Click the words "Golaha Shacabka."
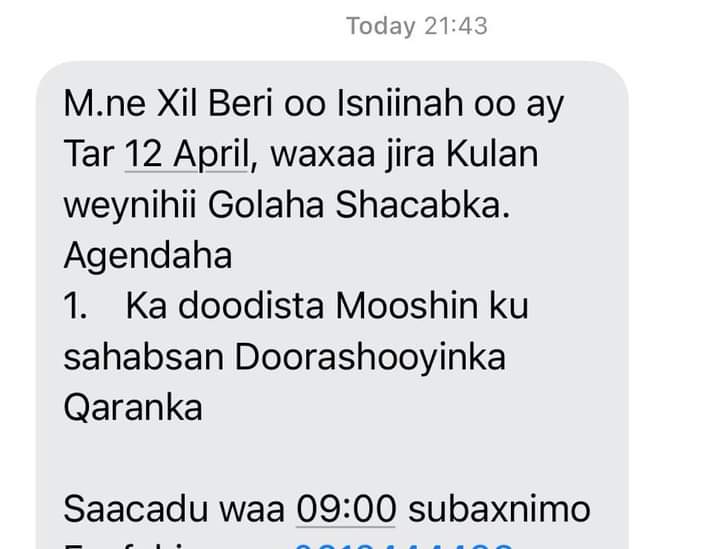This screenshot has height=549, width=720. [x=359, y=205]
